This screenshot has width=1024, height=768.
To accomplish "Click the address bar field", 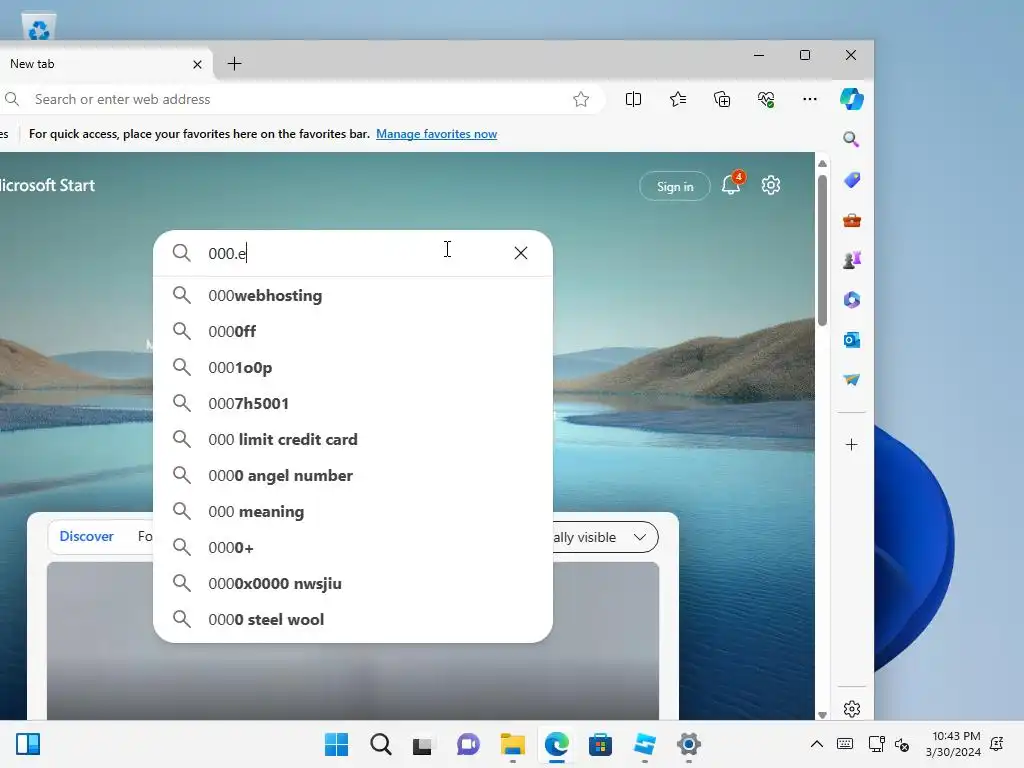I will [300, 99].
